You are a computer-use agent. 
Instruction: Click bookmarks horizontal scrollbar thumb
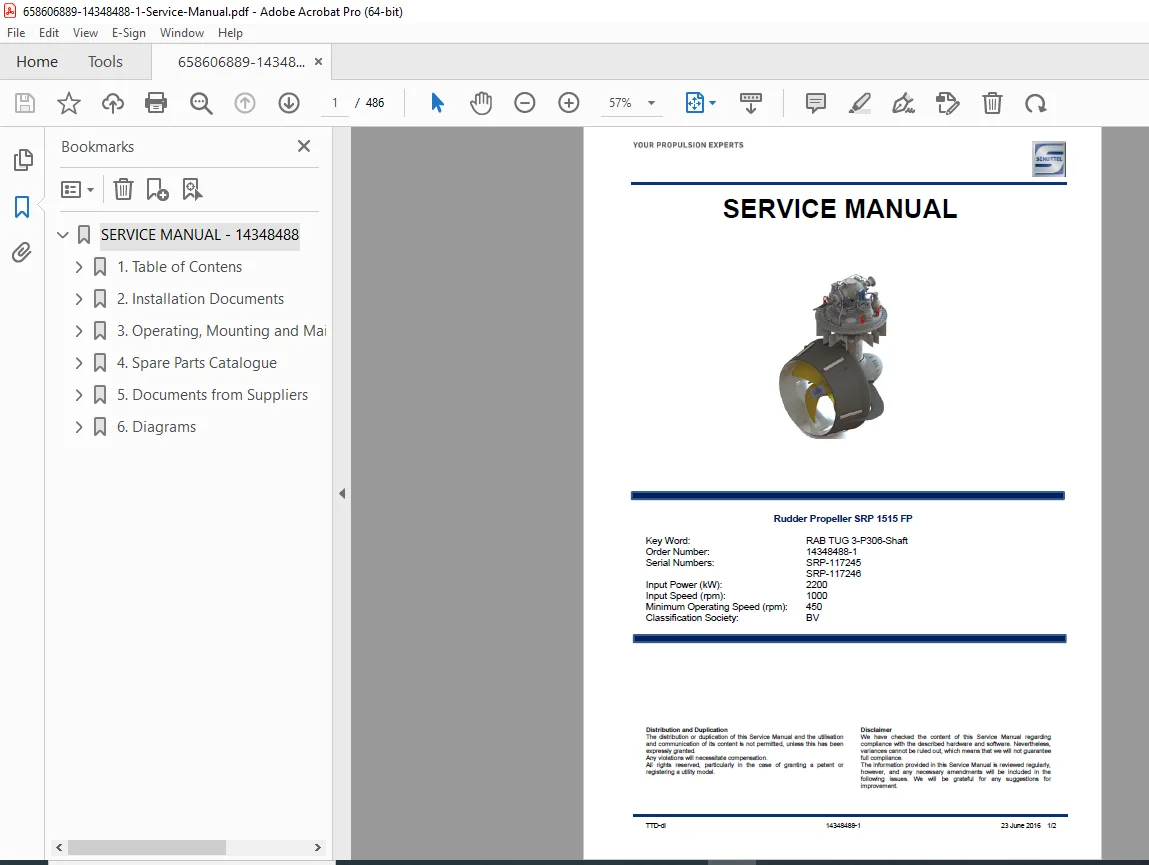(147, 847)
